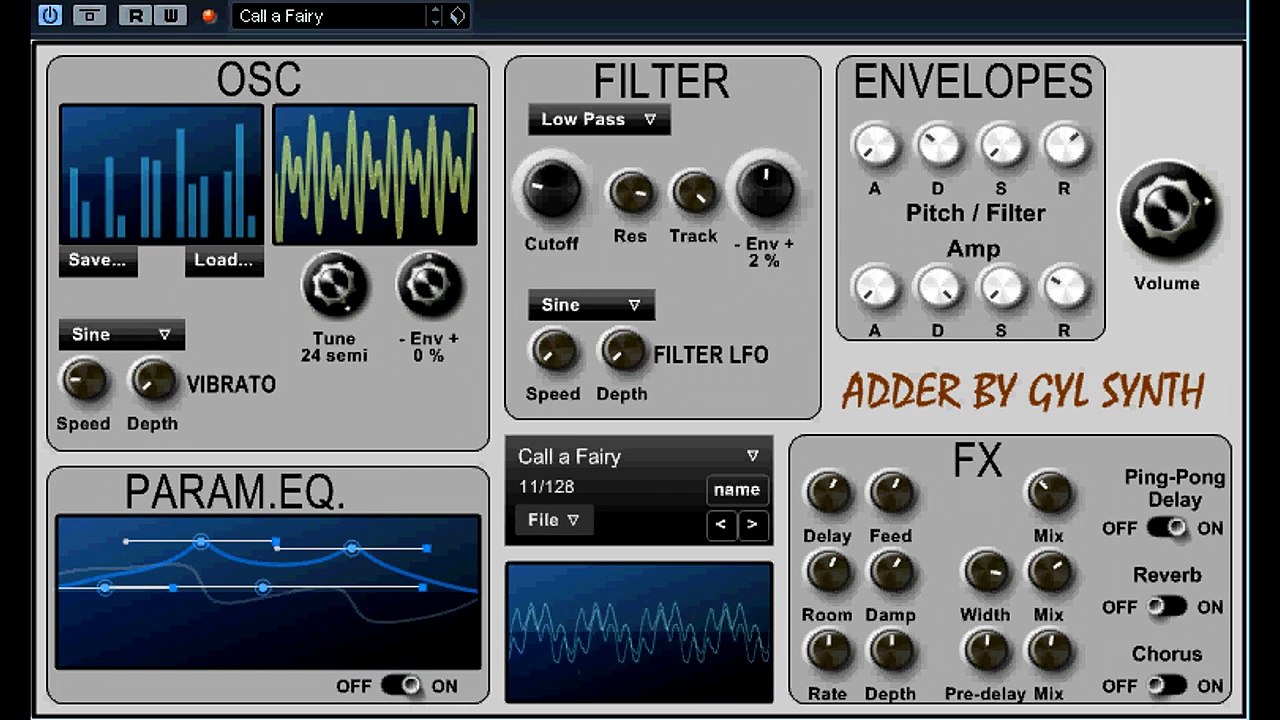Click the FX Feed knob
The width and height of the screenshot is (1280, 720).
pos(890,493)
